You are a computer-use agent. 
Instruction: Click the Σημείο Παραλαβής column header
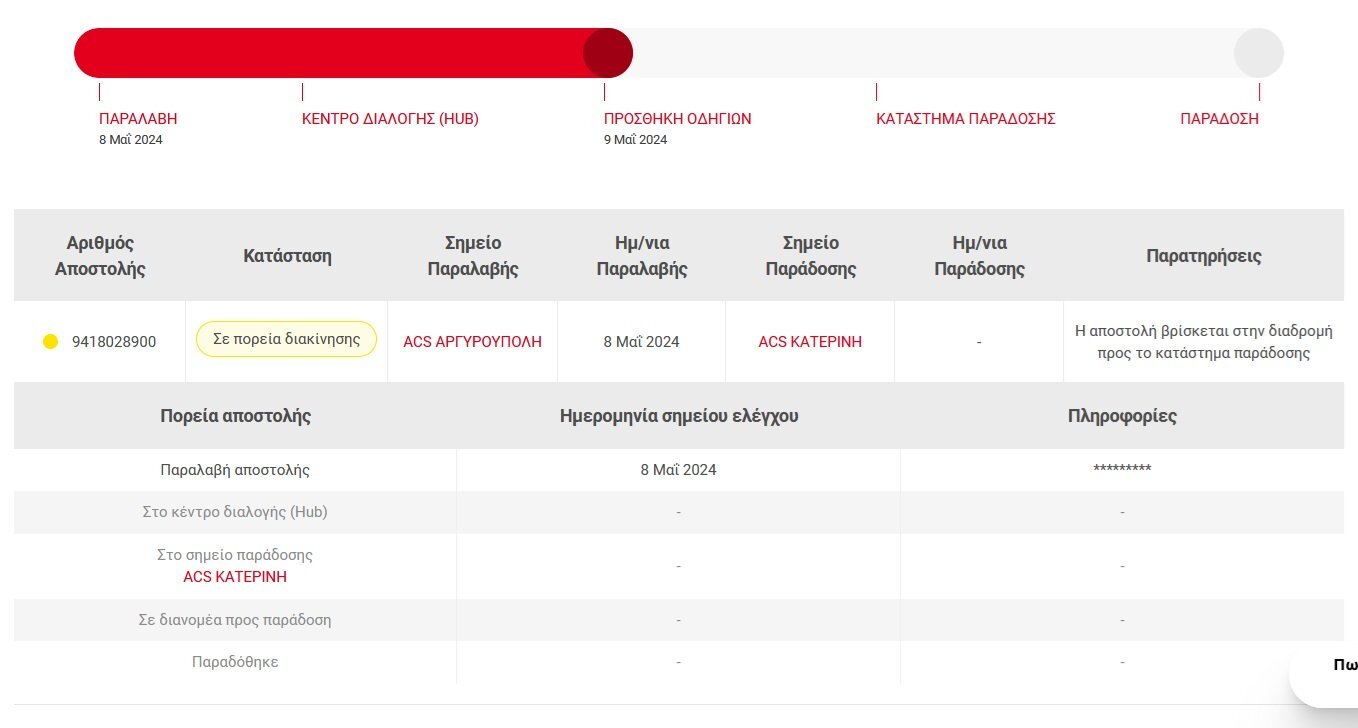pyautogui.click(x=473, y=256)
